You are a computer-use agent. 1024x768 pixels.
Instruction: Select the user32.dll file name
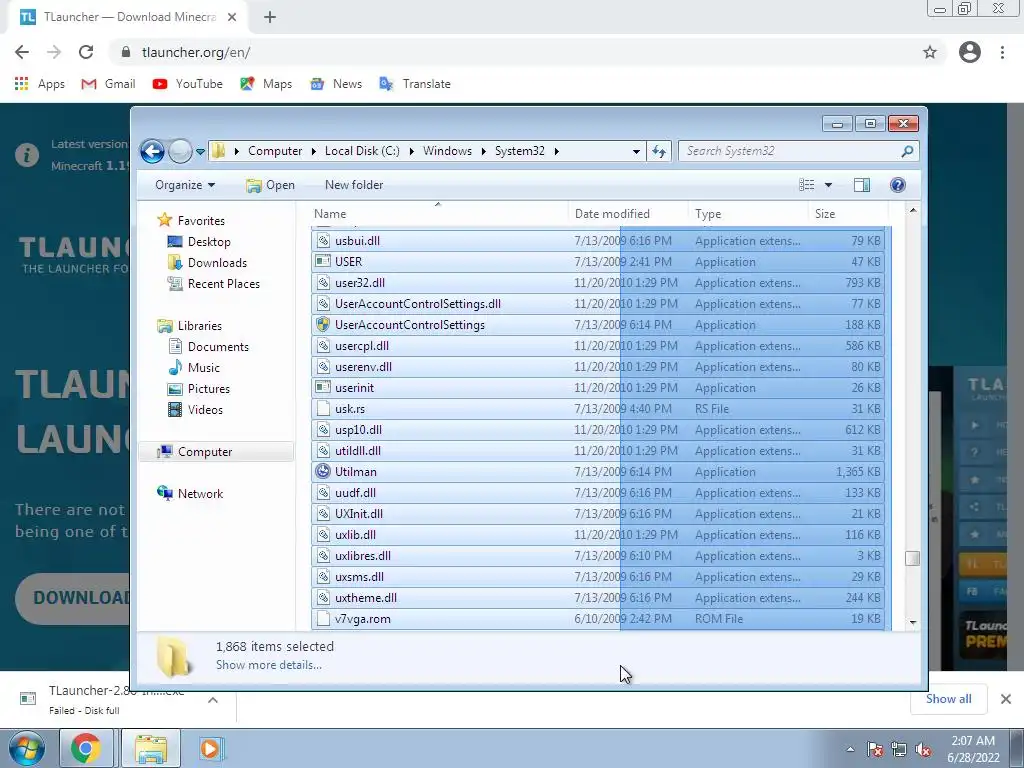pos(360,283)
